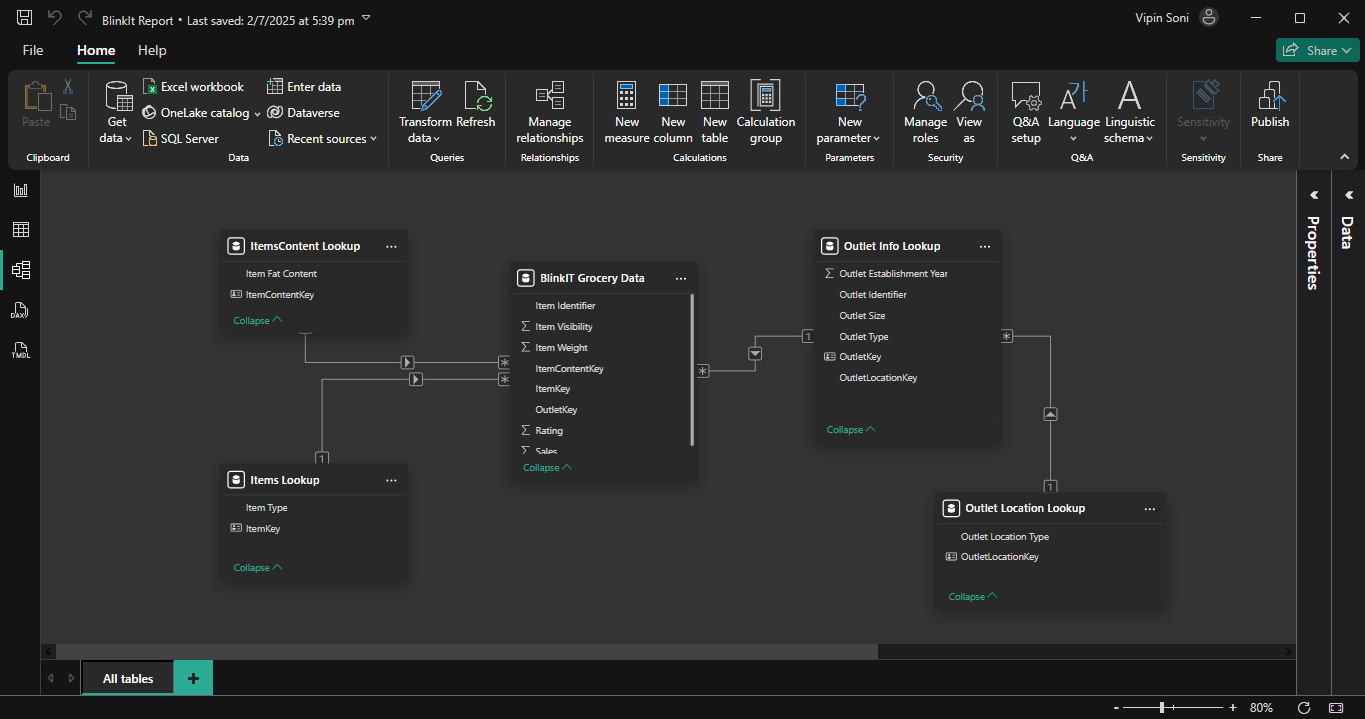Screen dimensions: 1365x719
Task: Collapse the Outlet Info Lookup table
Action: [x=850, y=429]
